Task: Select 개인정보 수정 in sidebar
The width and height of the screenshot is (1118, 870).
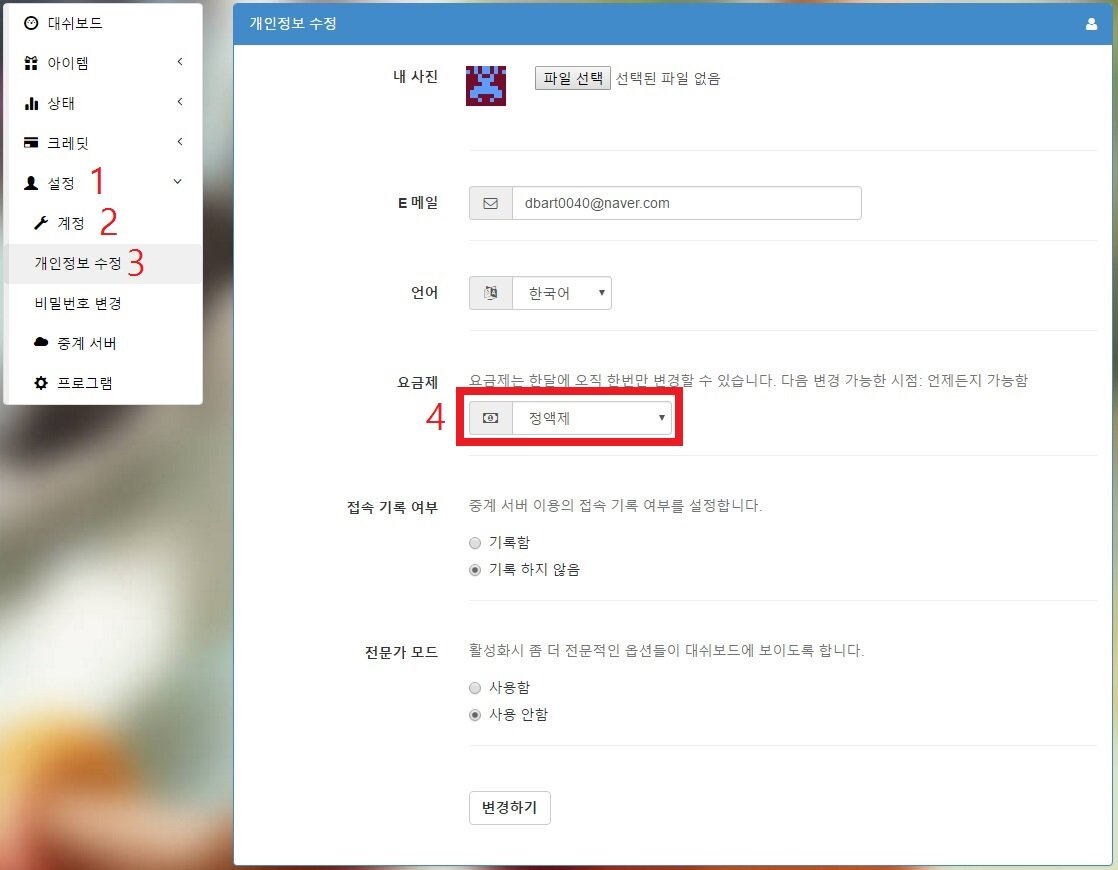Action: coord(103,264)
